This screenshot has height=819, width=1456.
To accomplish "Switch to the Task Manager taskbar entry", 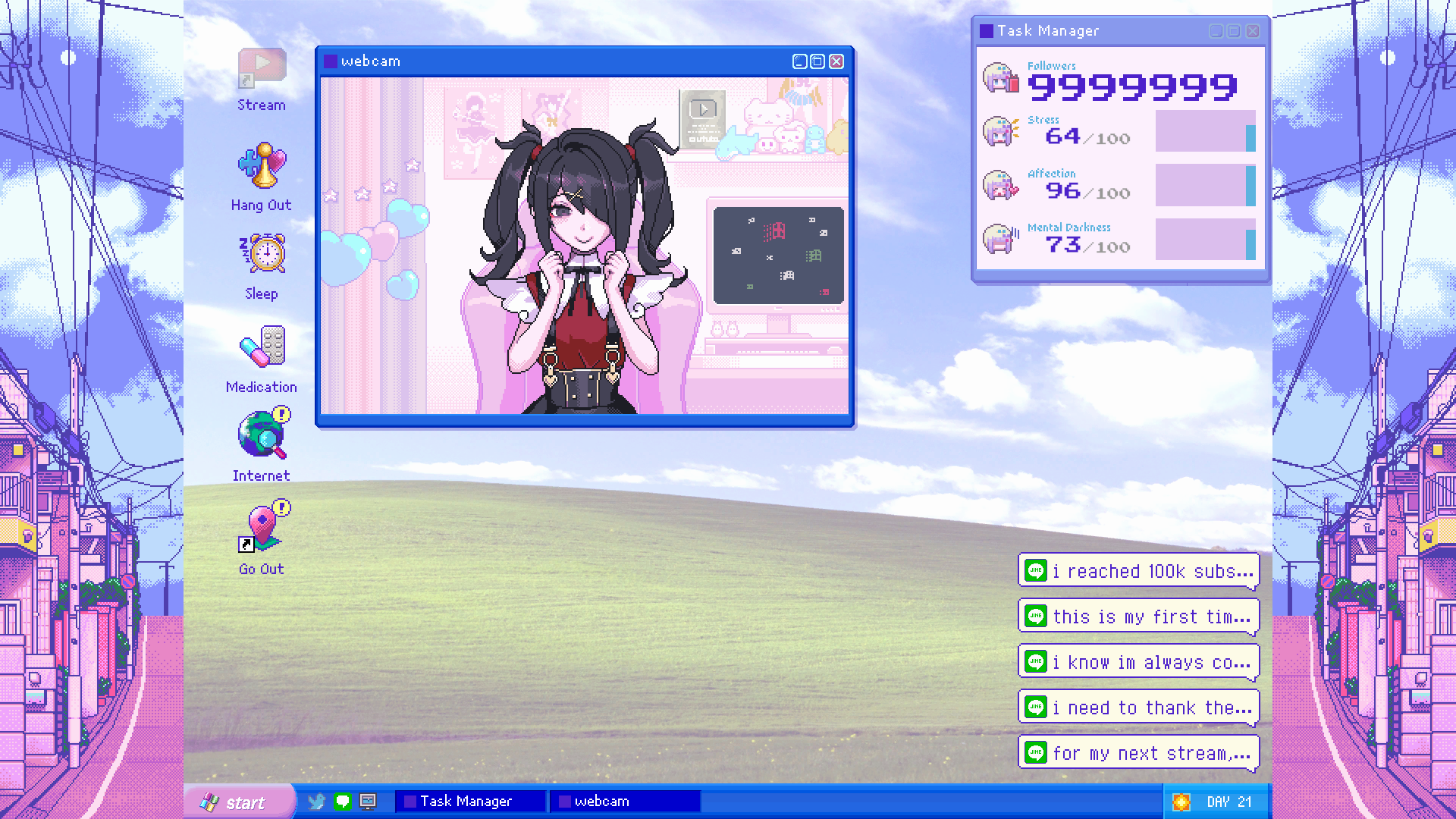I will (x=469, y=801).
